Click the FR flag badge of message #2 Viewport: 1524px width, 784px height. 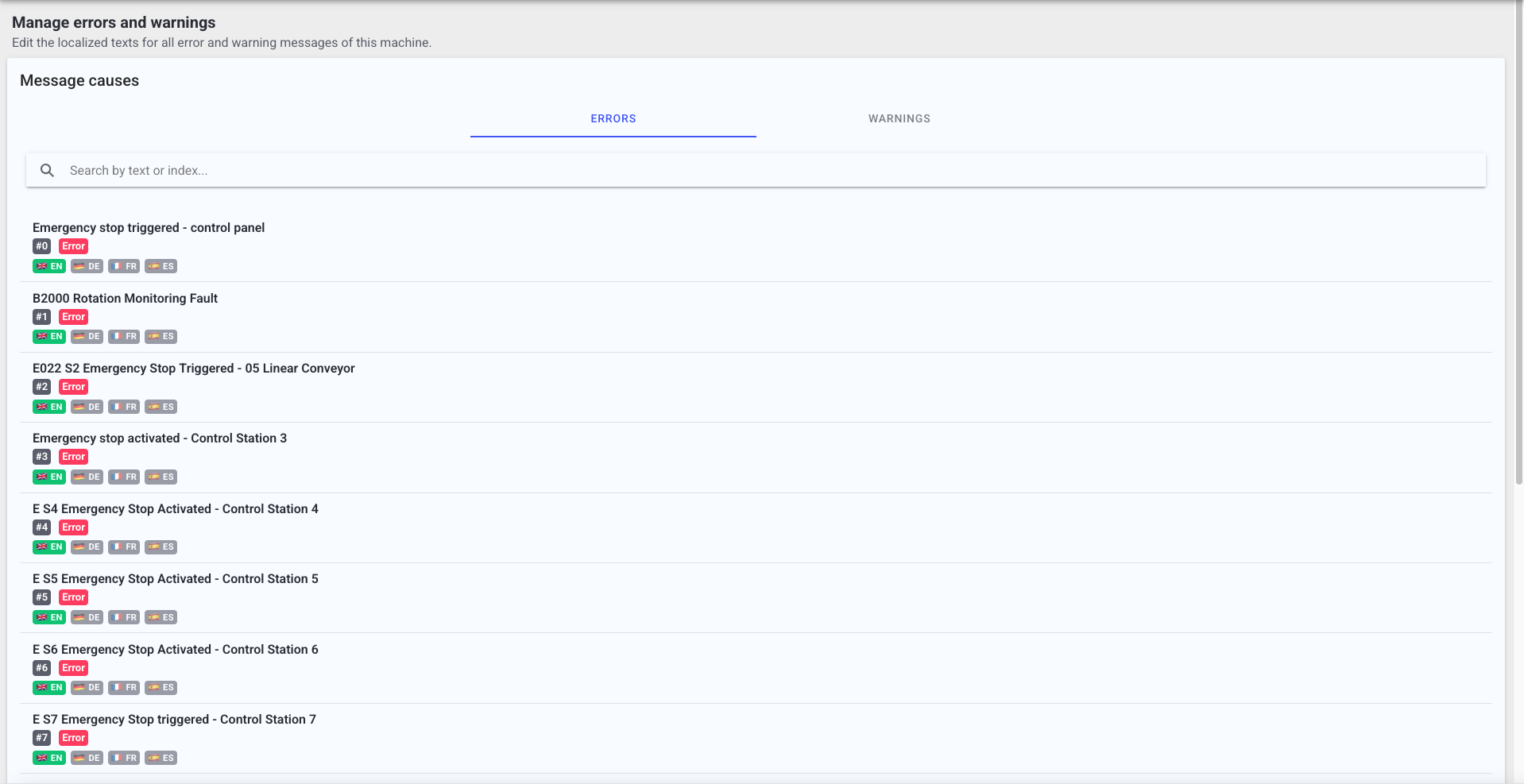coord(124,407)
